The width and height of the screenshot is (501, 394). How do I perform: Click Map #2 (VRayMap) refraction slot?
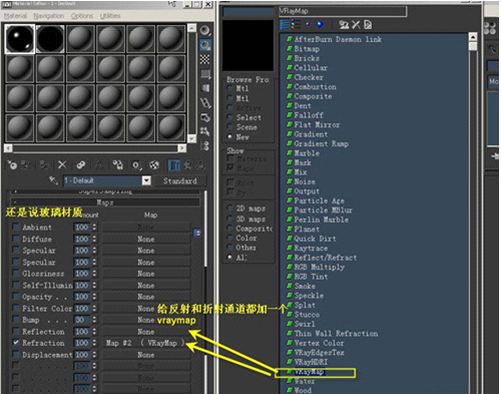click(x=146, y=343)
